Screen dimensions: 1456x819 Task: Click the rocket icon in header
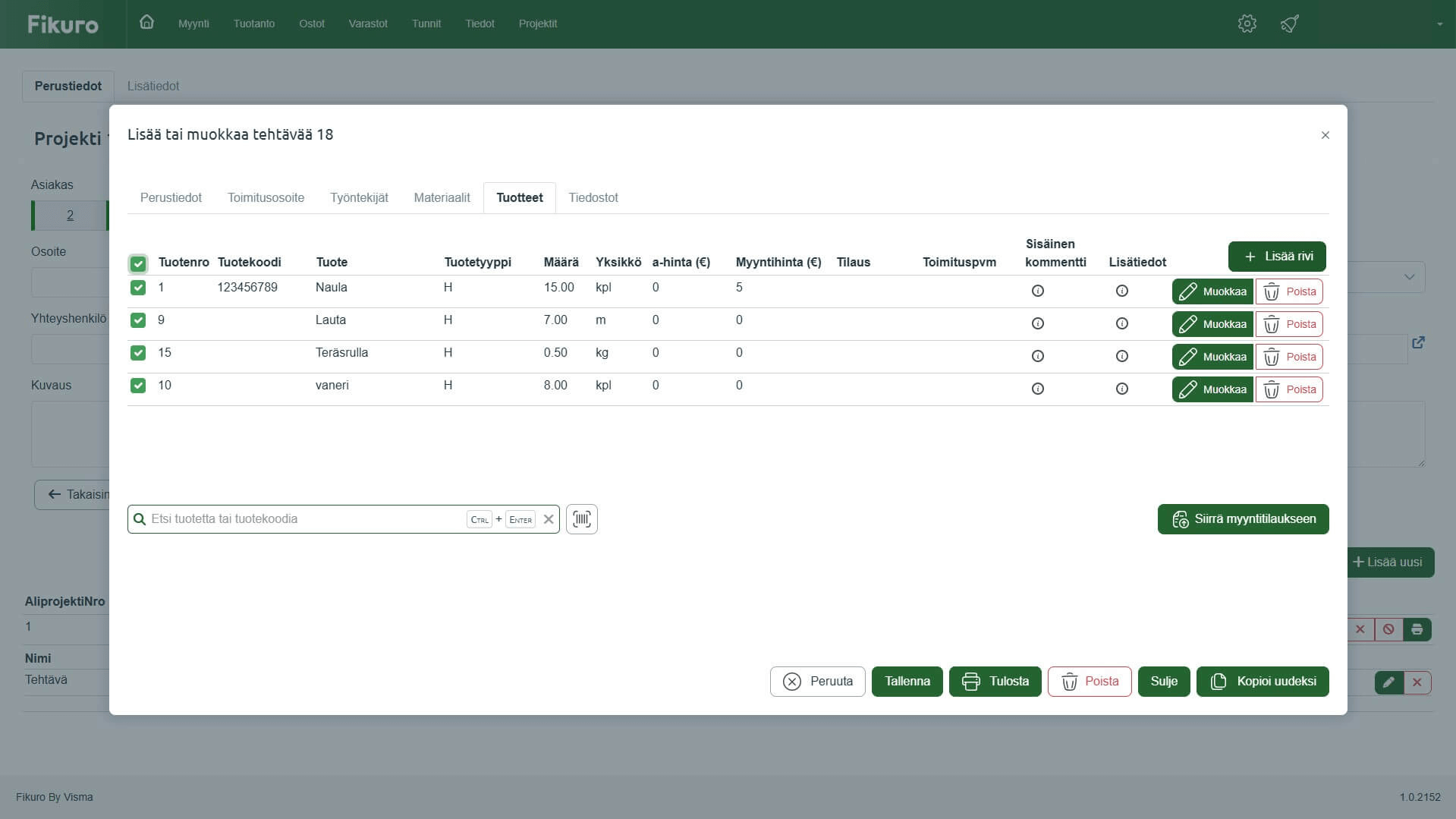[x=1289, y=24]
